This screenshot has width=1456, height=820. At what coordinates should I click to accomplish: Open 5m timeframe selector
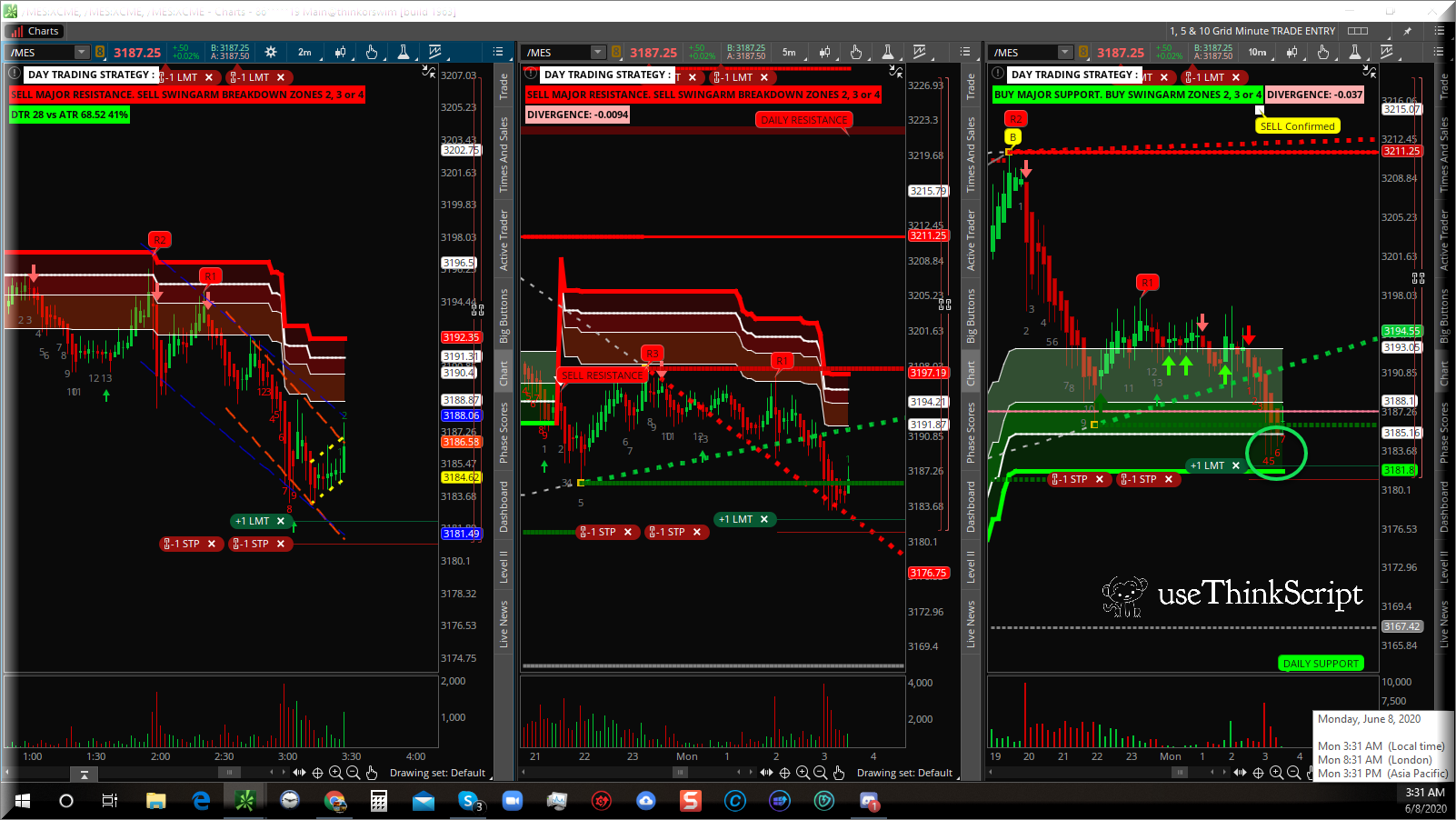click(x=789, y=52)
